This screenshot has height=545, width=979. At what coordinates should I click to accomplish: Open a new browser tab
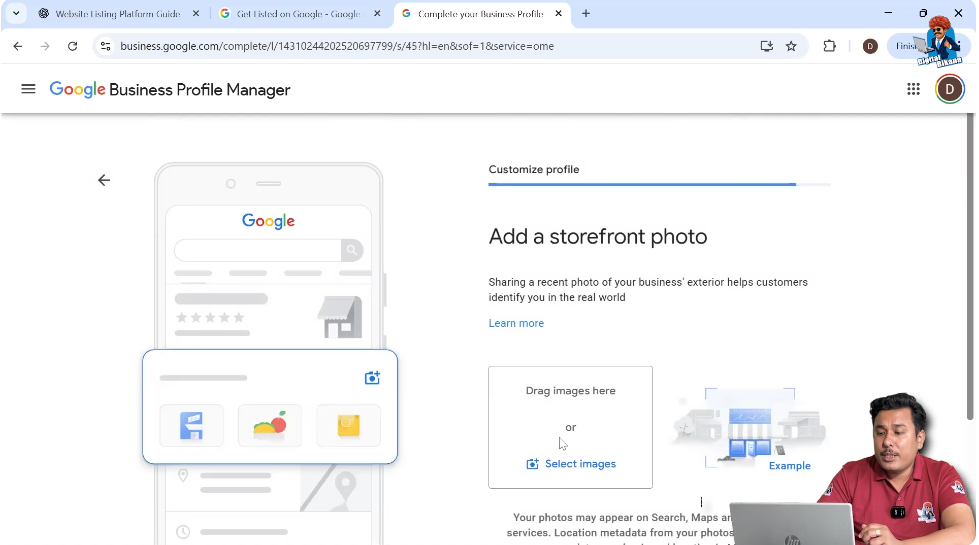pos(586,13)
